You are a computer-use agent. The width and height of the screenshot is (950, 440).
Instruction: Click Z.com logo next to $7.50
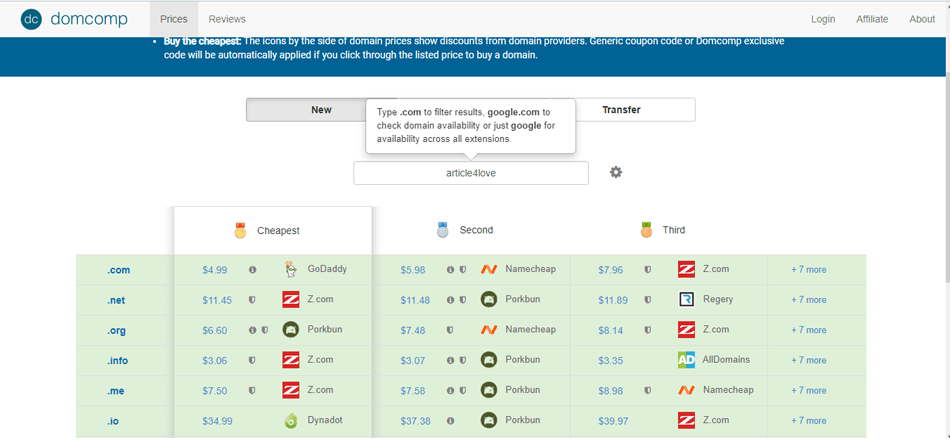point(291,390)
